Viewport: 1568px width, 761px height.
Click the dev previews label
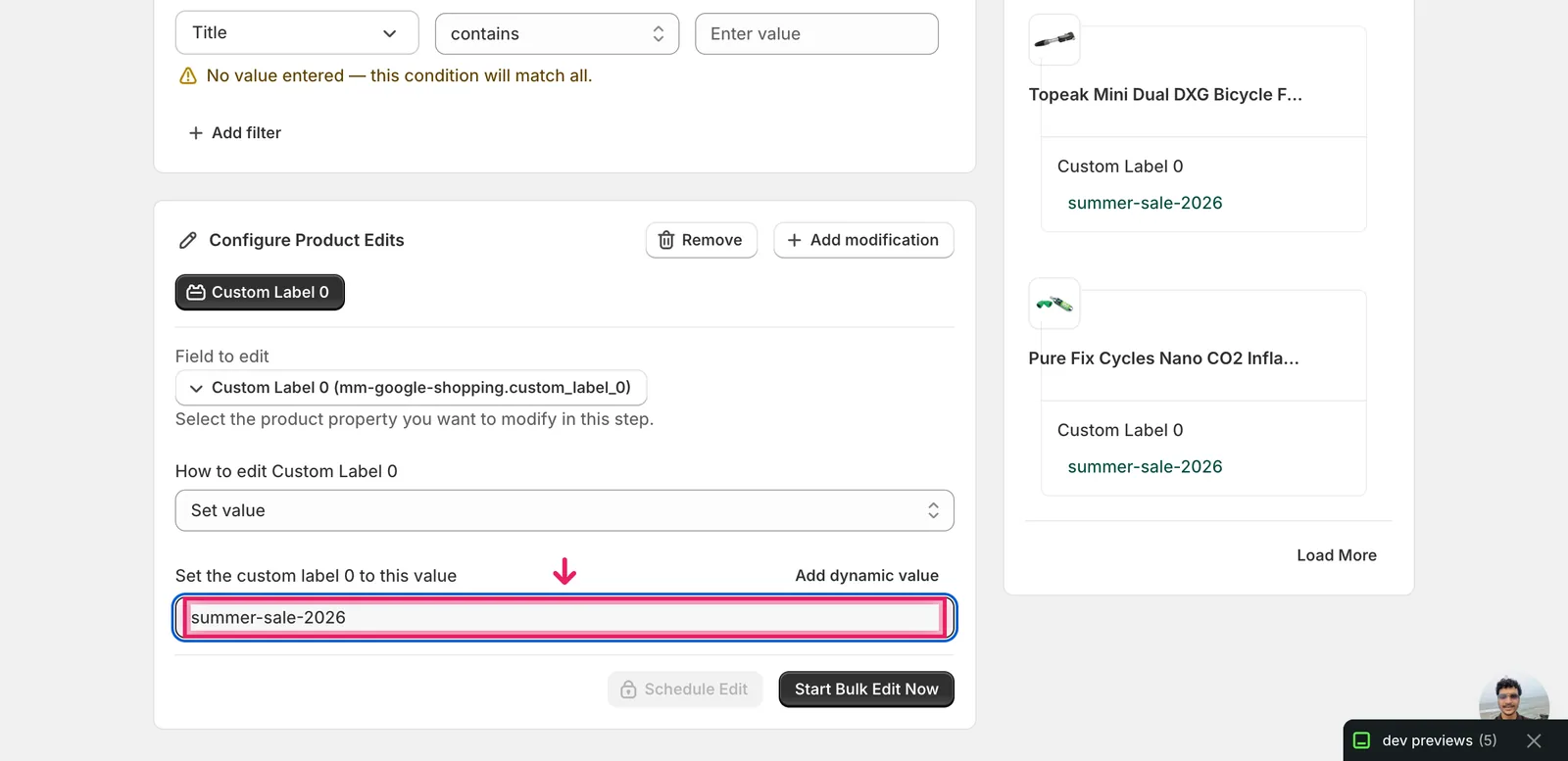tap(1427, 740)
